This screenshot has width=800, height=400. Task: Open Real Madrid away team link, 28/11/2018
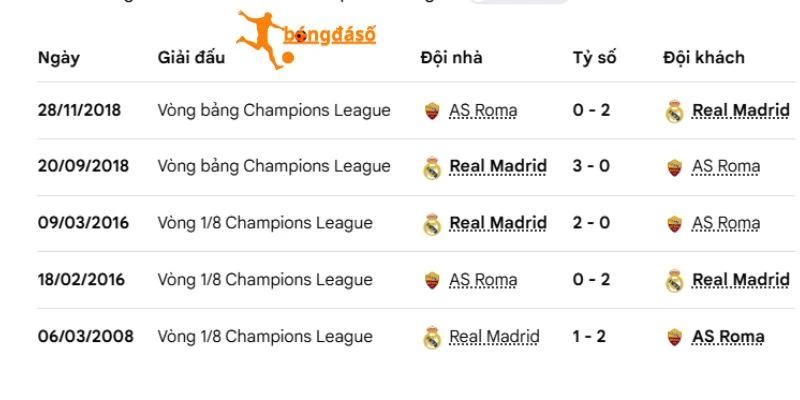click(741, 110)
